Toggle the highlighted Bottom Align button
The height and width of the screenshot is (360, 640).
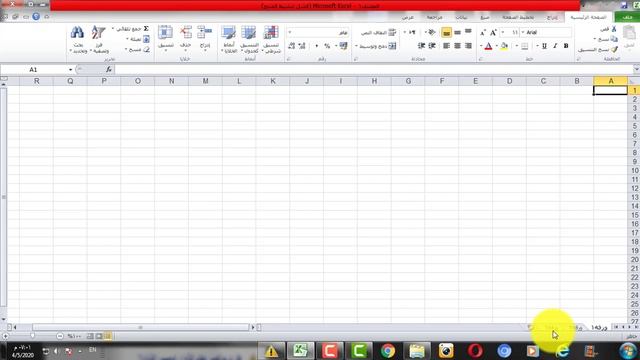point(446,32)
